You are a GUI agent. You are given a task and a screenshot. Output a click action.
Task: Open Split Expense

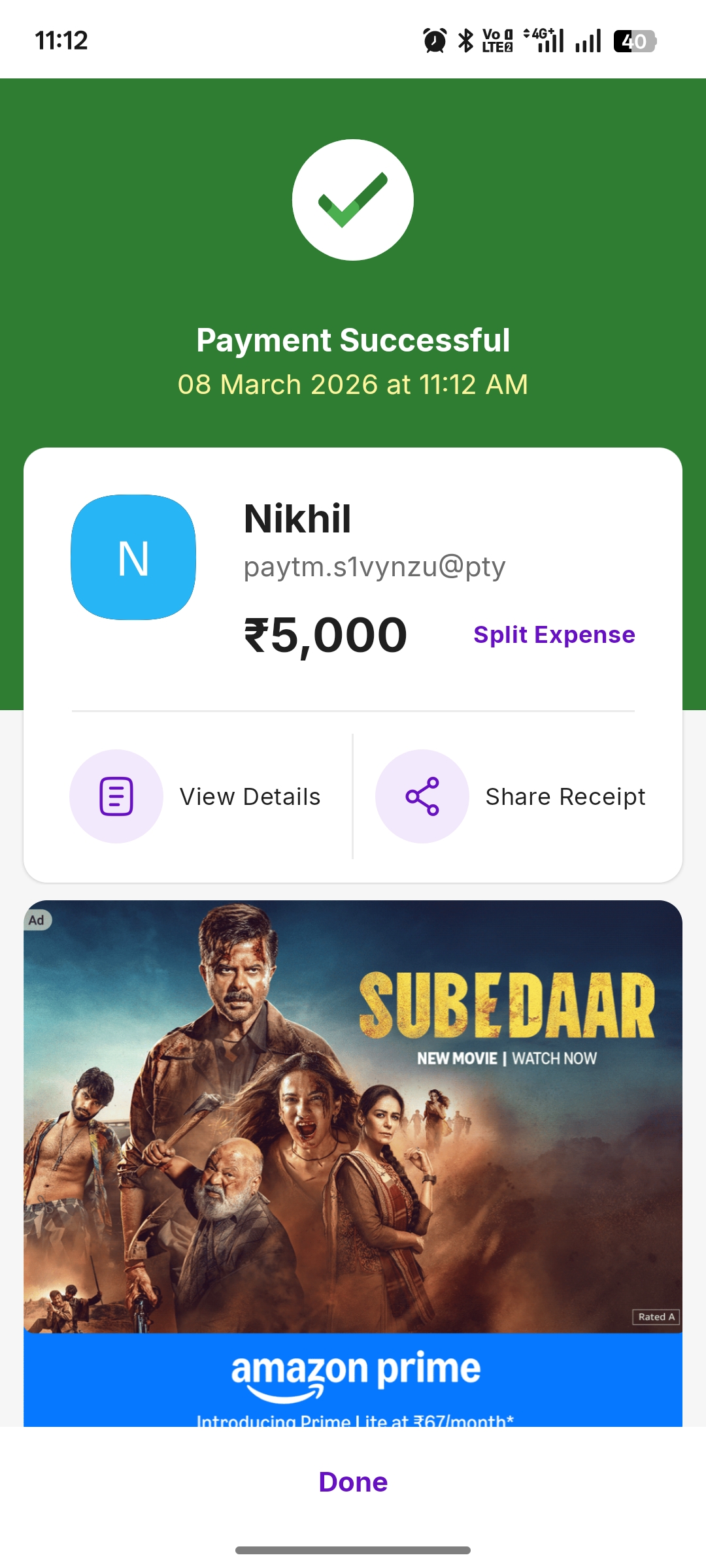[554, 634]
